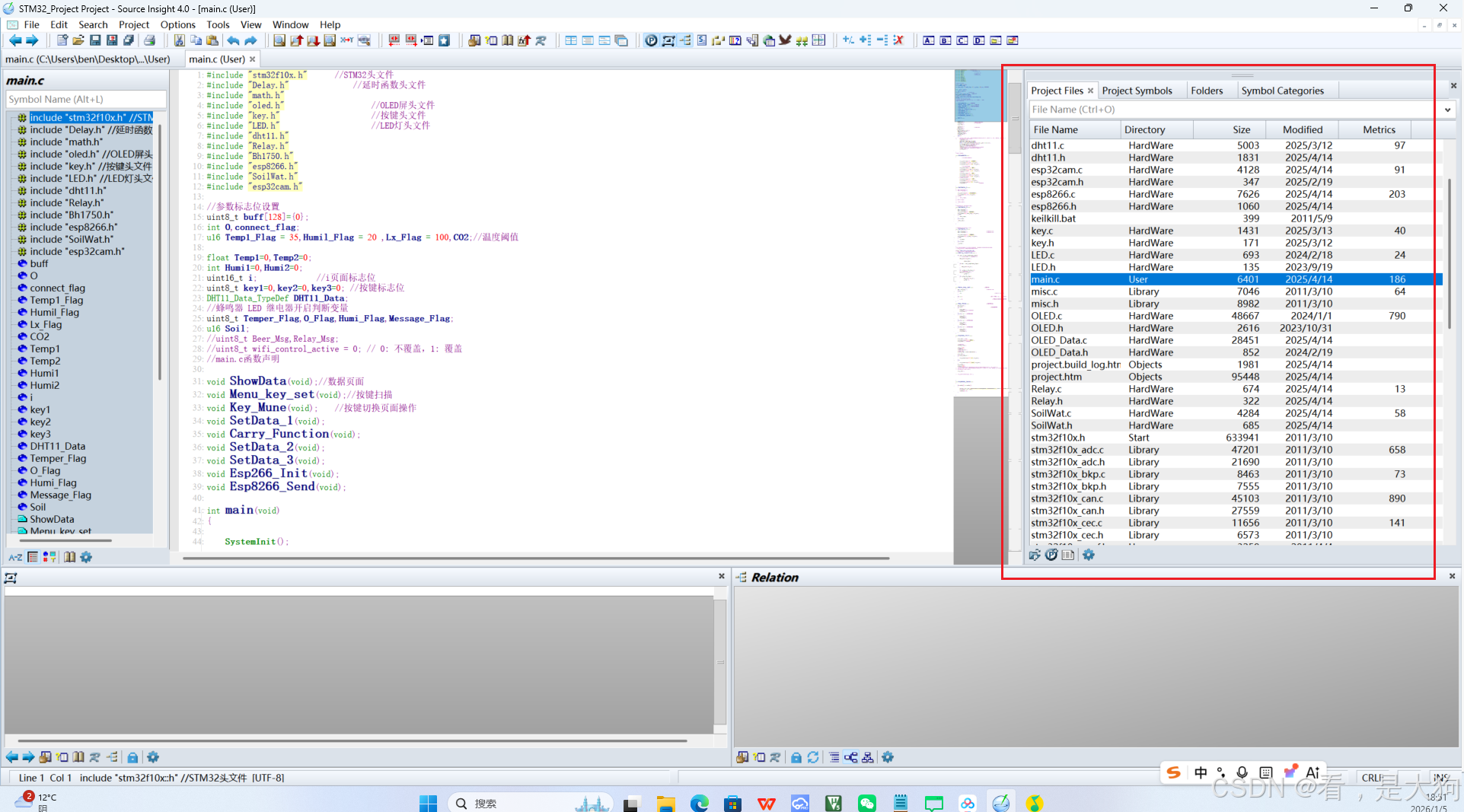This screenshot has height=812, width=1464.
Task: Undo the last edit
Action: 233,40
